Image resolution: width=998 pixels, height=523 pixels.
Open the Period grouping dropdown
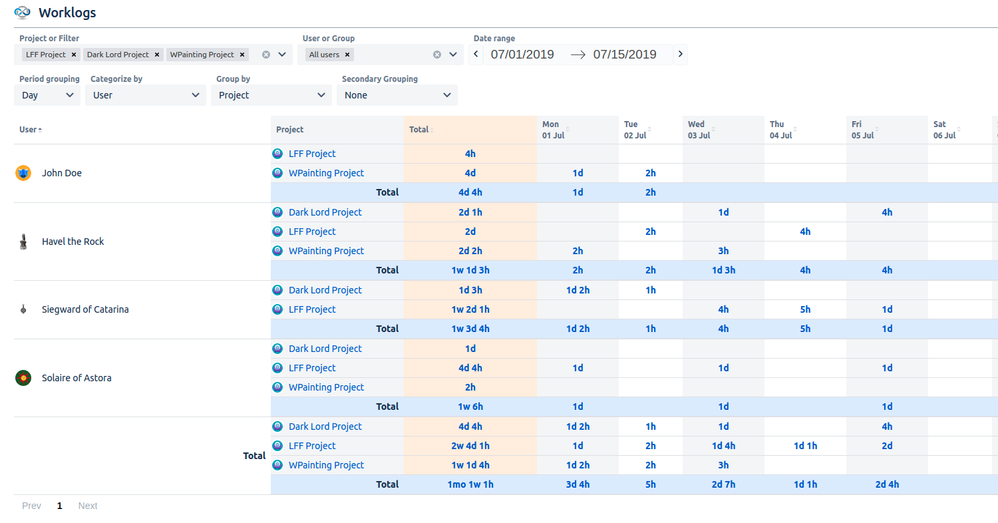pyautogui.click(x=49, y=95)
